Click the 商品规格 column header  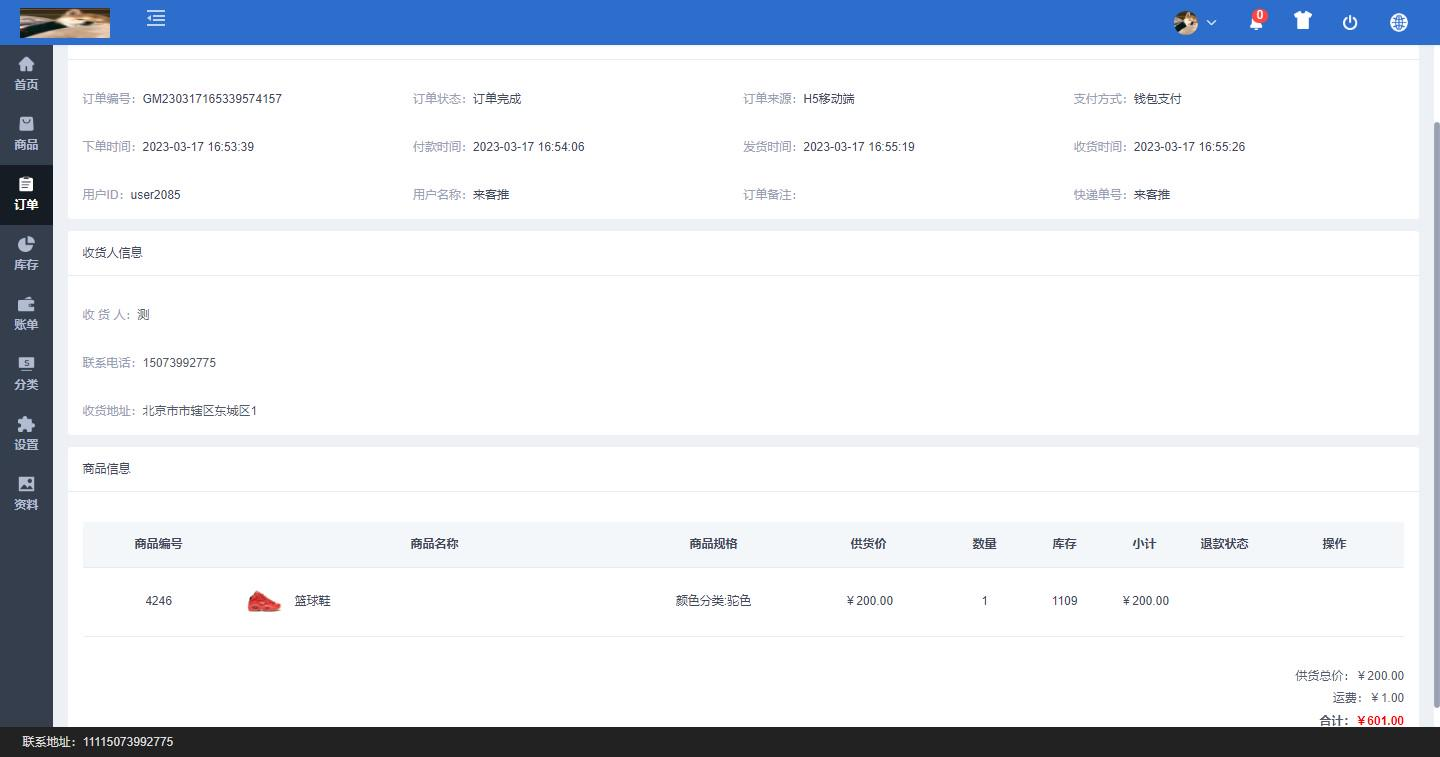[714, 544]
